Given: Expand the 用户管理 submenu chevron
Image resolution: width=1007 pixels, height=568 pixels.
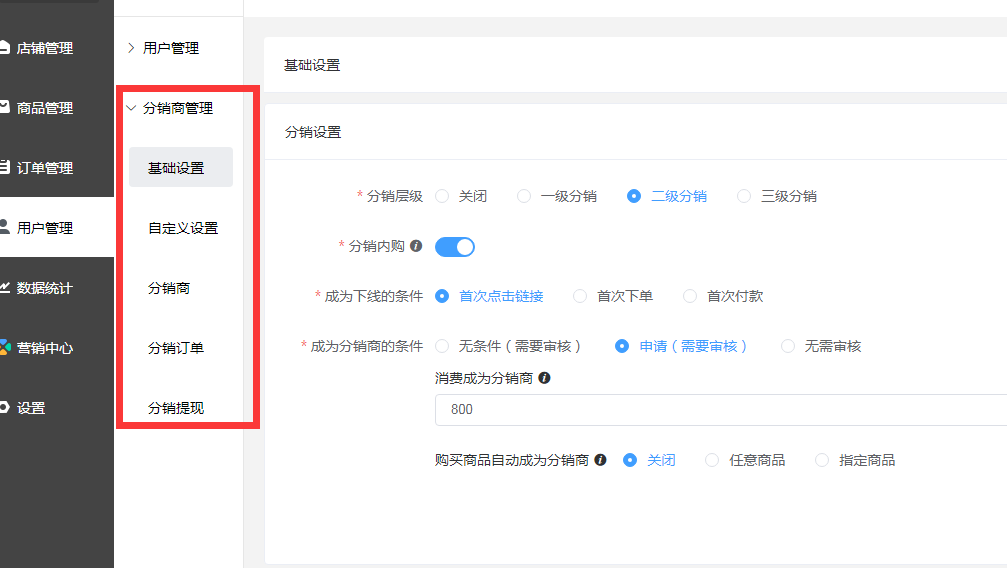Looking at the screenshot, I should coord(131,48).
